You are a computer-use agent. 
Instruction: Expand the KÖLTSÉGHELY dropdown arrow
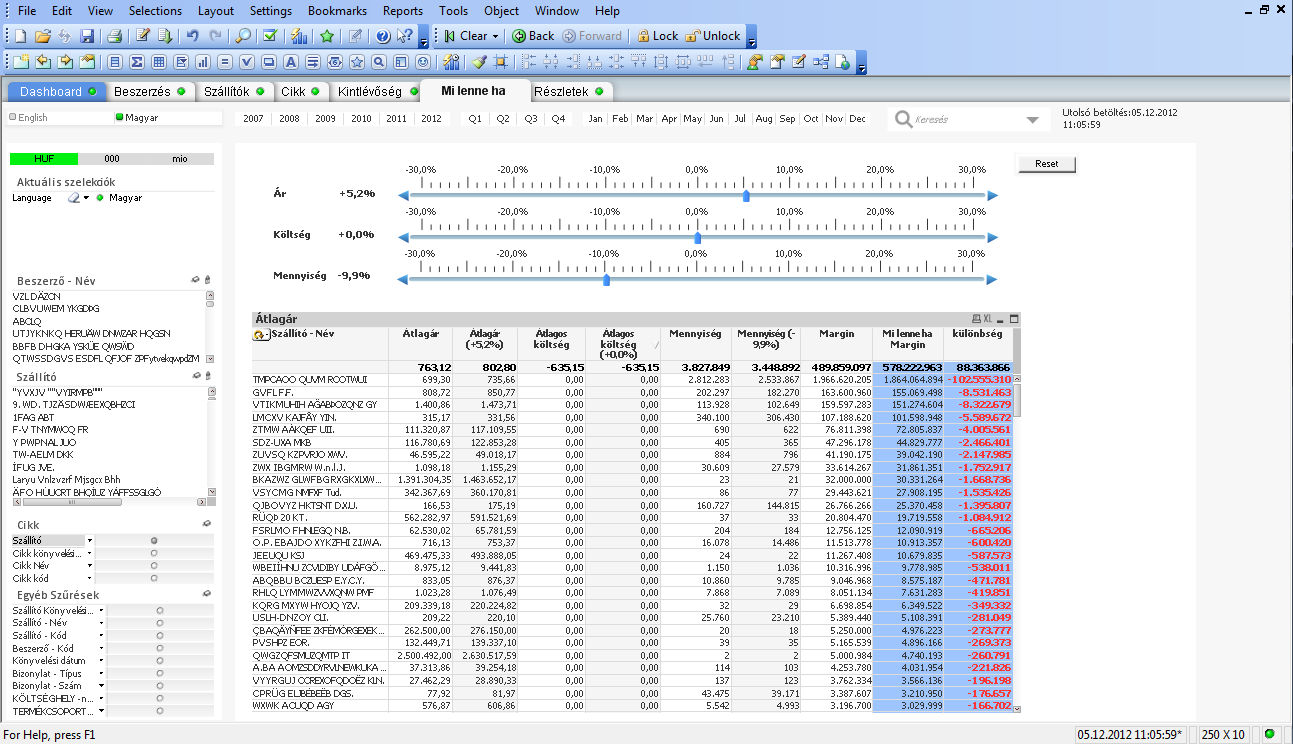(101, 699)
